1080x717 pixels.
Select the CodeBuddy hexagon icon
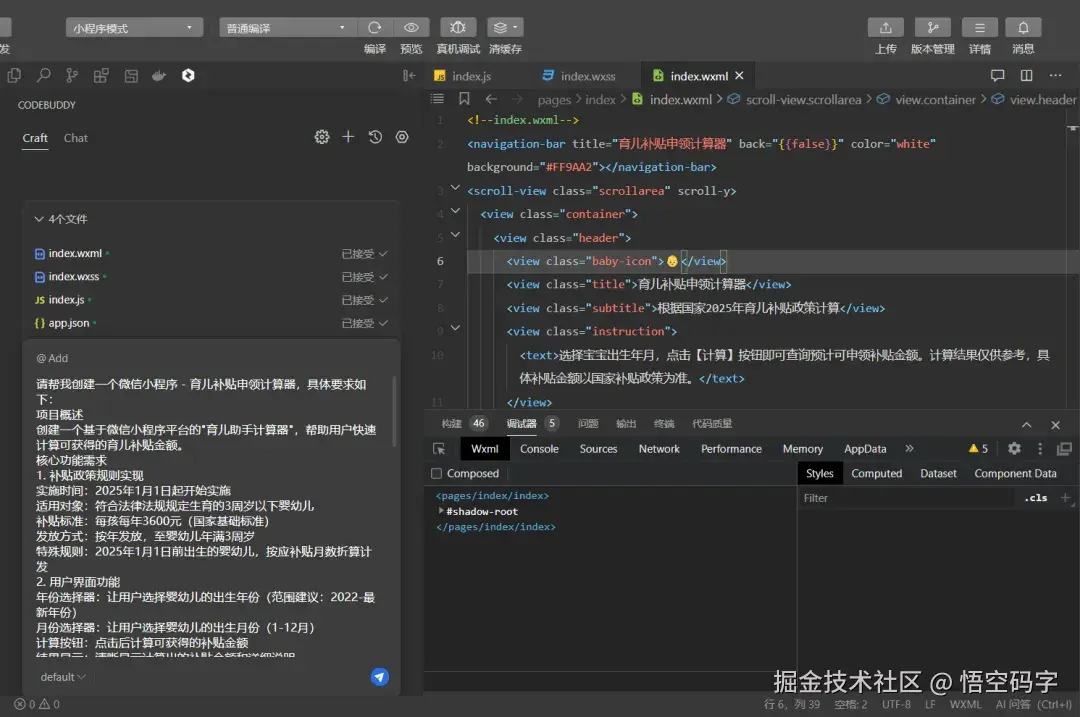pyautogui.click(x=188, y=76)
